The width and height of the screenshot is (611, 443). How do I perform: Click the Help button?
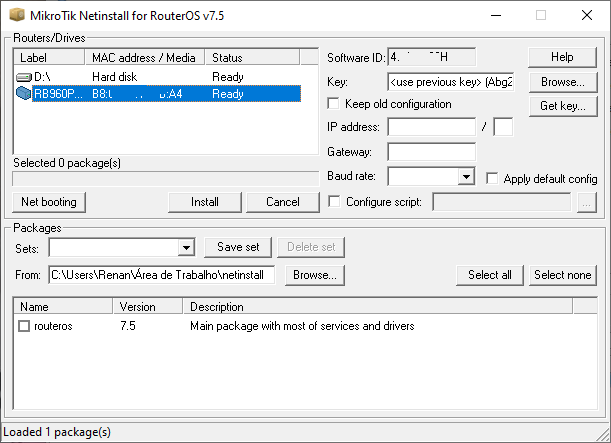(x=562, y=57)
